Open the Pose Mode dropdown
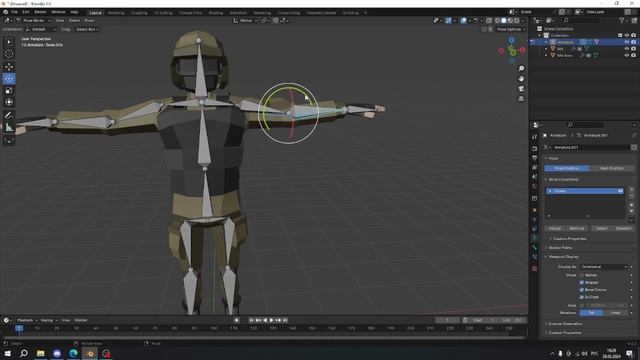This screenshot has width=640, height=360. pos(33,20)
